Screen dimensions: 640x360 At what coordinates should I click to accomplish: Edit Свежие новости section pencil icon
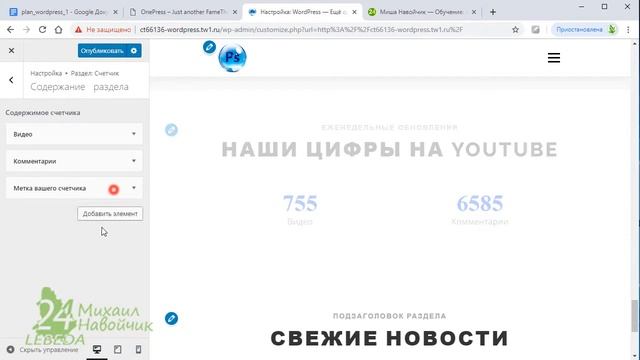coord(171,318)
